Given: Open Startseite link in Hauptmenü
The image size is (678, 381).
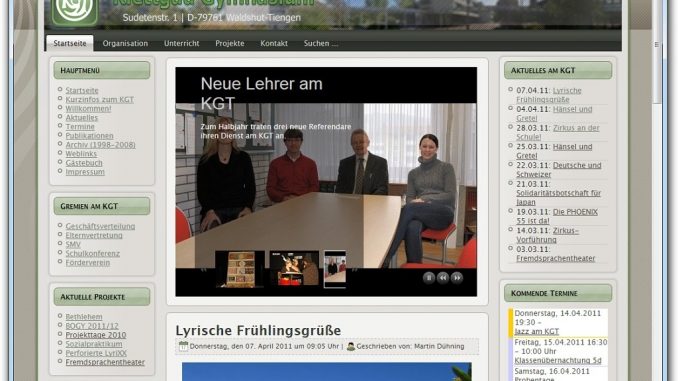Looking at the screenshot, I should (x=82, y=90).
